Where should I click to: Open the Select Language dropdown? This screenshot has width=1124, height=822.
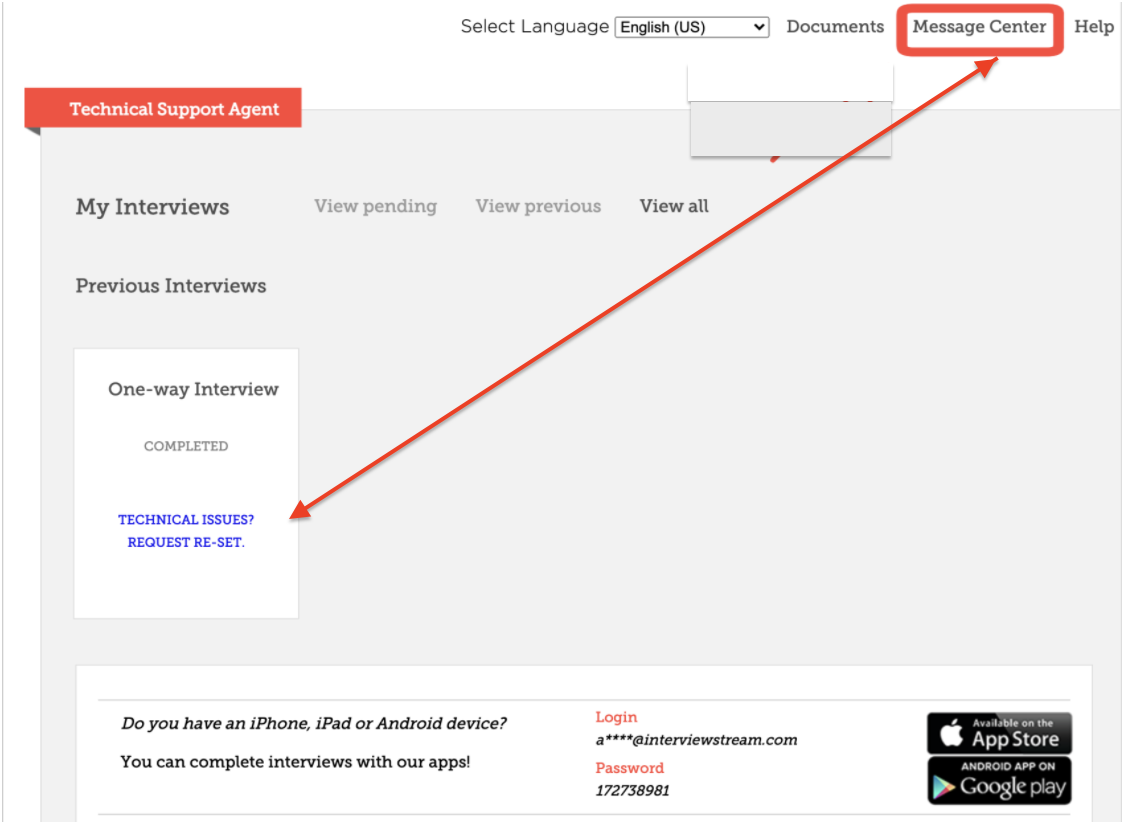click(692, 27)
